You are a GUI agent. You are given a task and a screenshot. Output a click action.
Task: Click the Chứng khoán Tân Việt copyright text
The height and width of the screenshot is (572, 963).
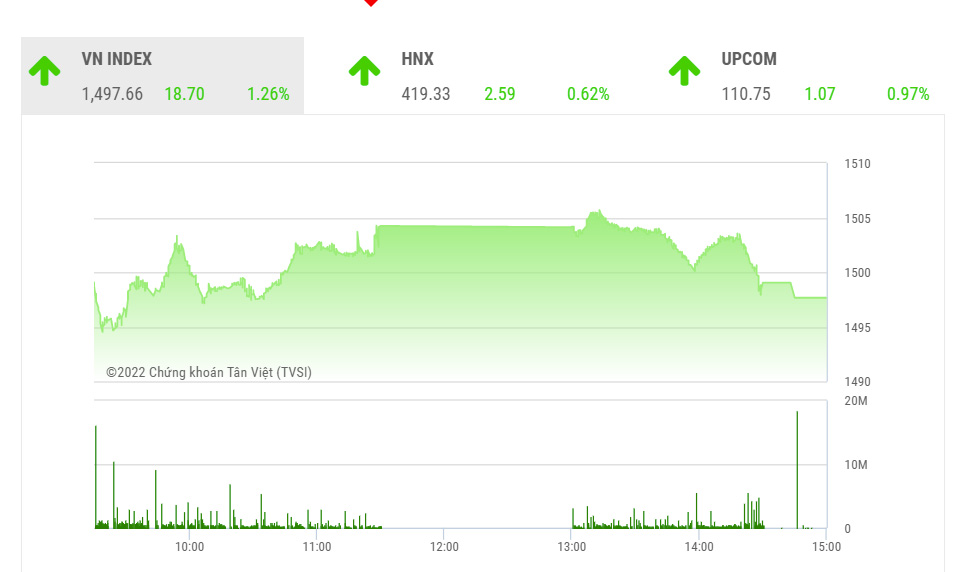(x=209, y=372)
